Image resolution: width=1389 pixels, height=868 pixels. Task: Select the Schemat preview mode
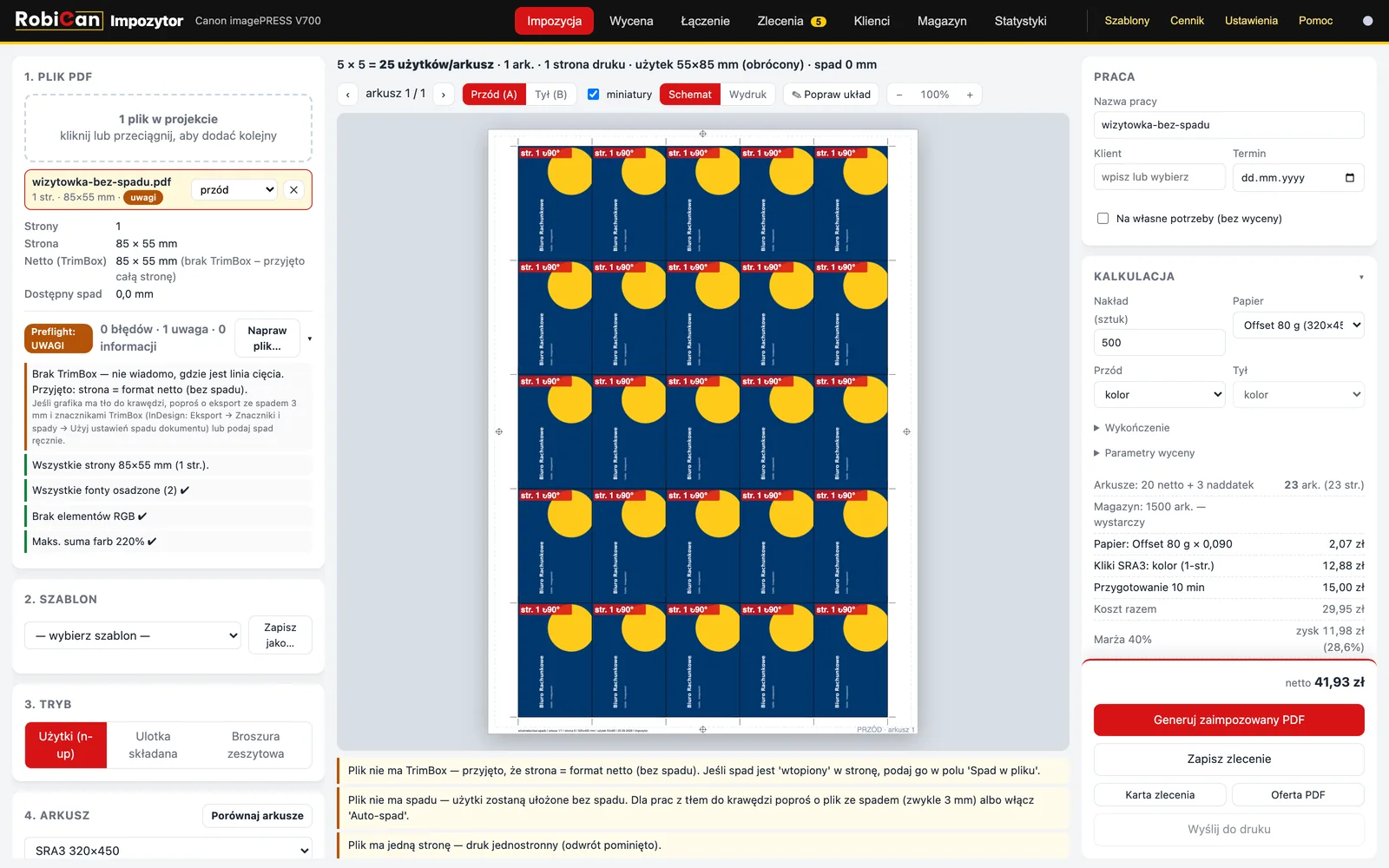[x=689, y=95]
